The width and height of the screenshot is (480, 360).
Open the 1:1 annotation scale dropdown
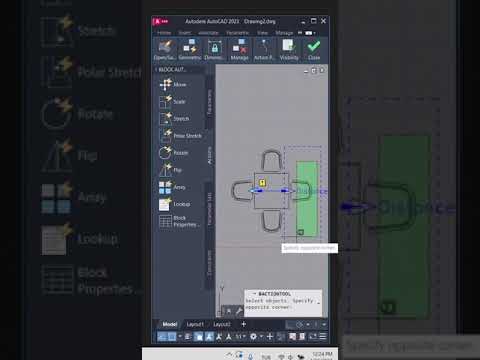(x=241, y=336)
